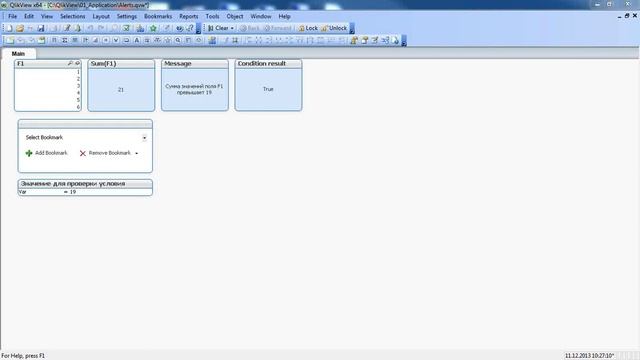Screen dimensions: 640x360
Task: Open the Reports menu
Action: pyautogui.click(x=189, y=16)
